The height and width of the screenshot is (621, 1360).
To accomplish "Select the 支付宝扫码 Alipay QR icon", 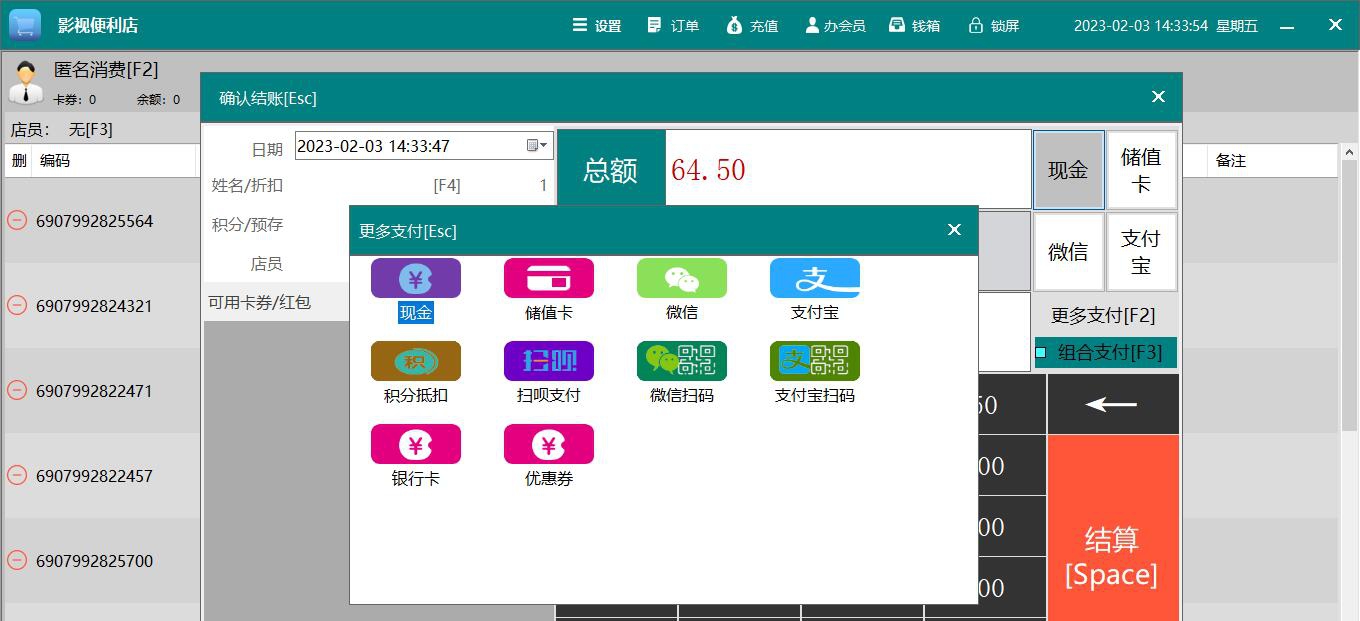I will tap(815, 360).
